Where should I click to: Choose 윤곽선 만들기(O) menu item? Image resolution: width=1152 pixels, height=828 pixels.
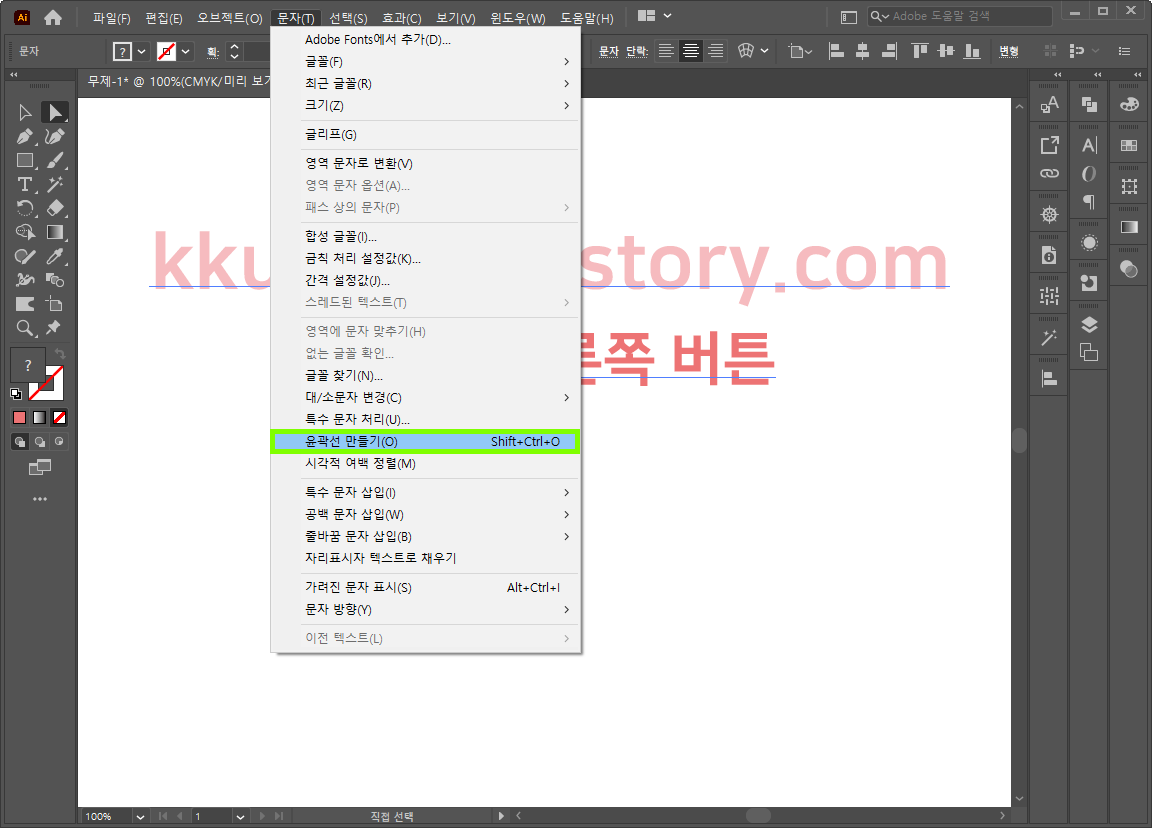425,442
